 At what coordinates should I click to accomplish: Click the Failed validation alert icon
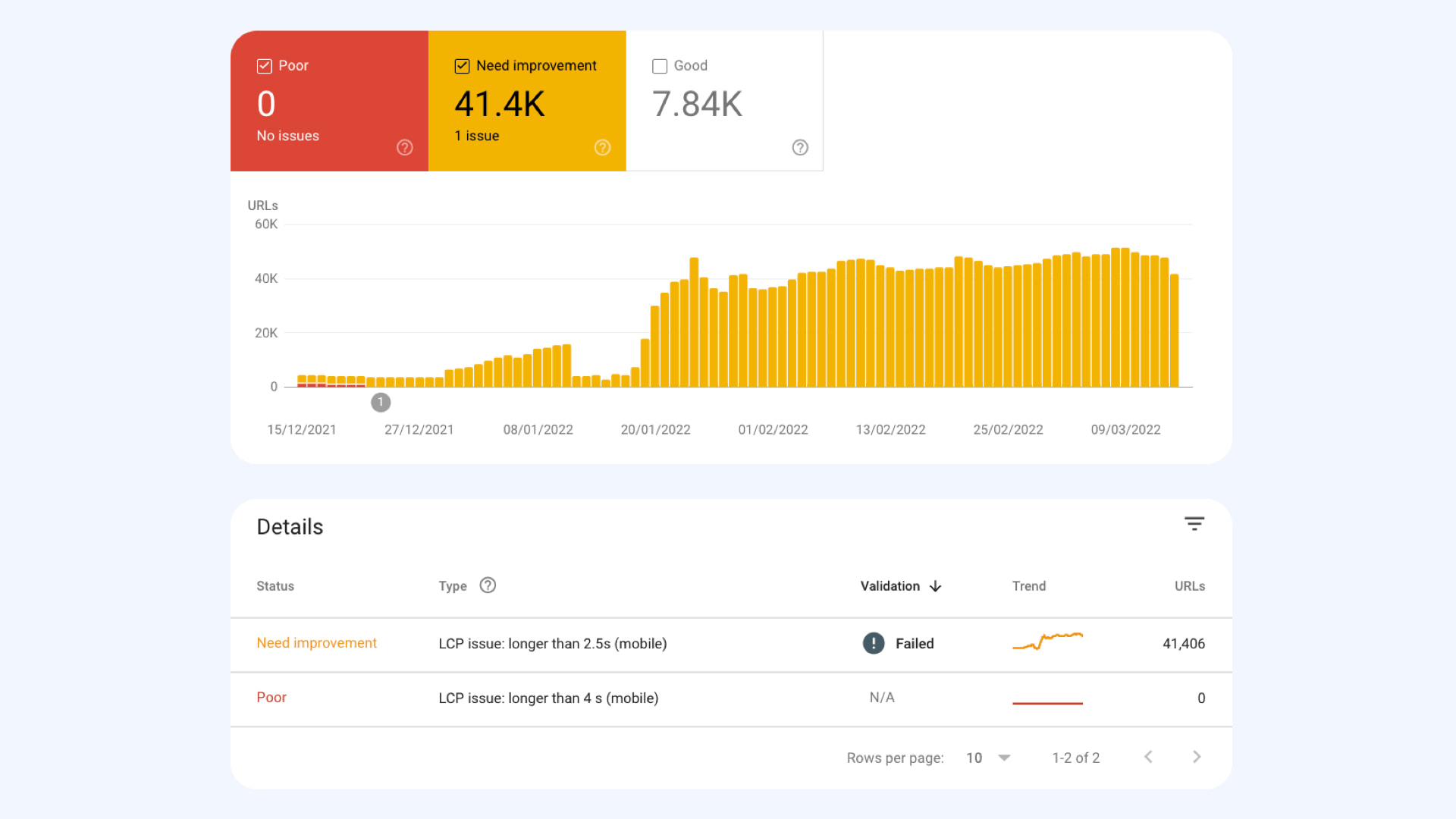[x=873, y=643]
